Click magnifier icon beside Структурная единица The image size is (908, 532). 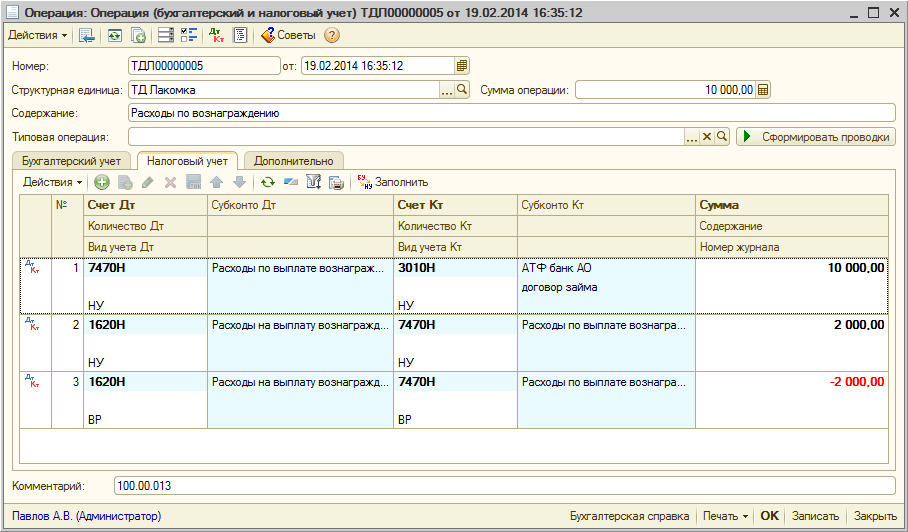coord(462,90)
